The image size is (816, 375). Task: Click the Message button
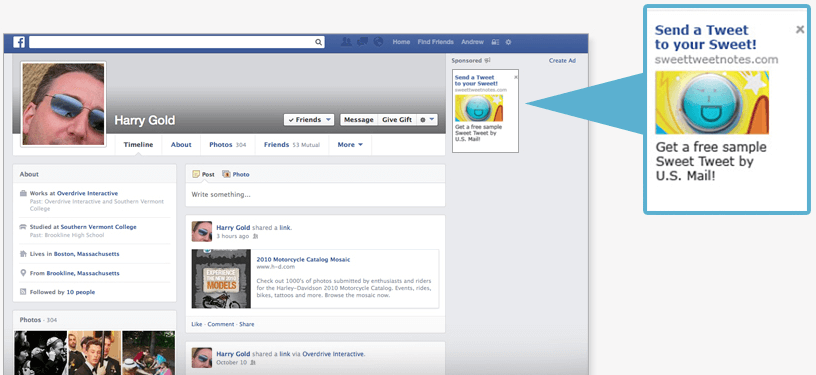point(359,120)
